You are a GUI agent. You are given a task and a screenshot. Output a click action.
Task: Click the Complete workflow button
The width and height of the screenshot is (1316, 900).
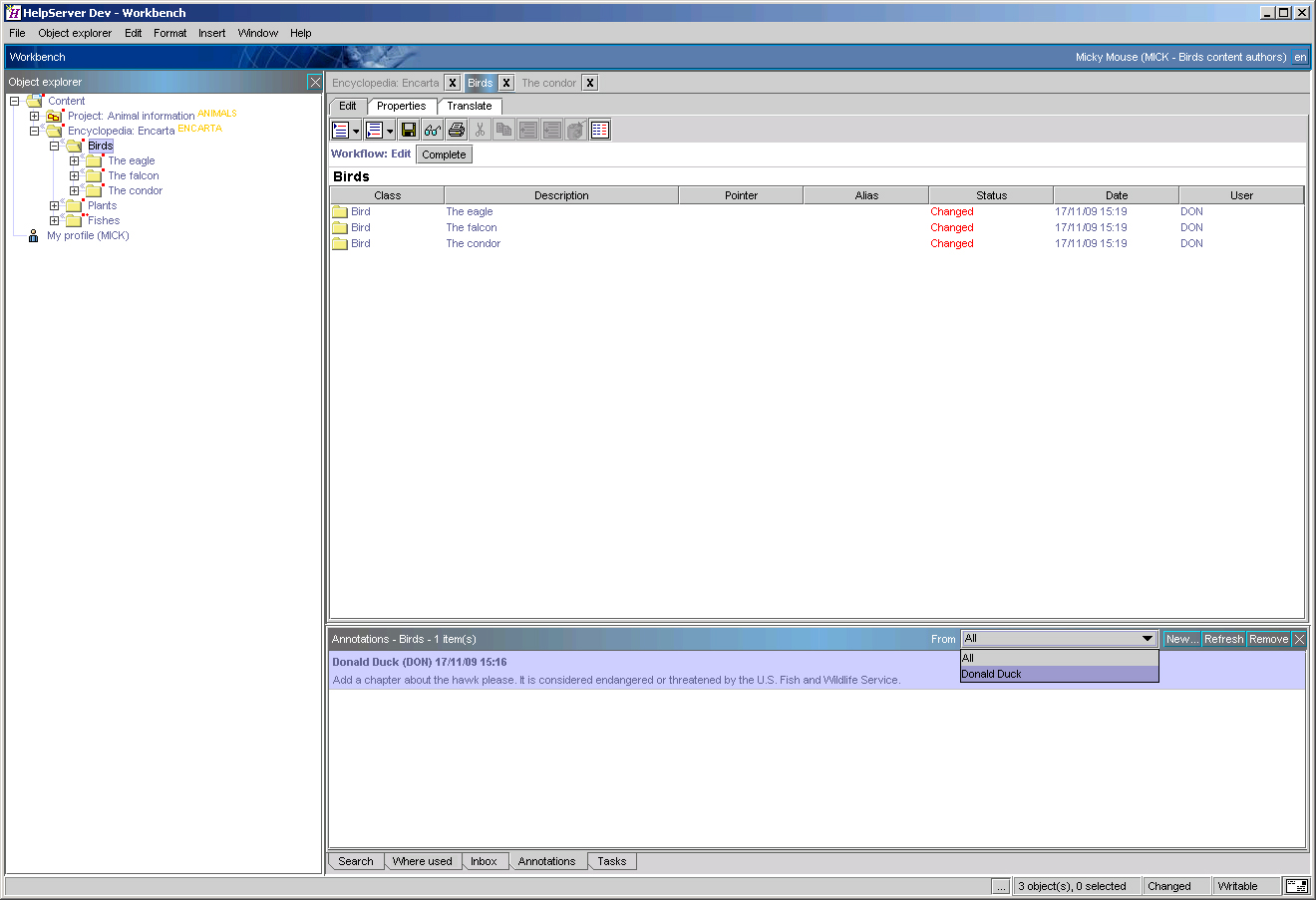coord(444,154)
